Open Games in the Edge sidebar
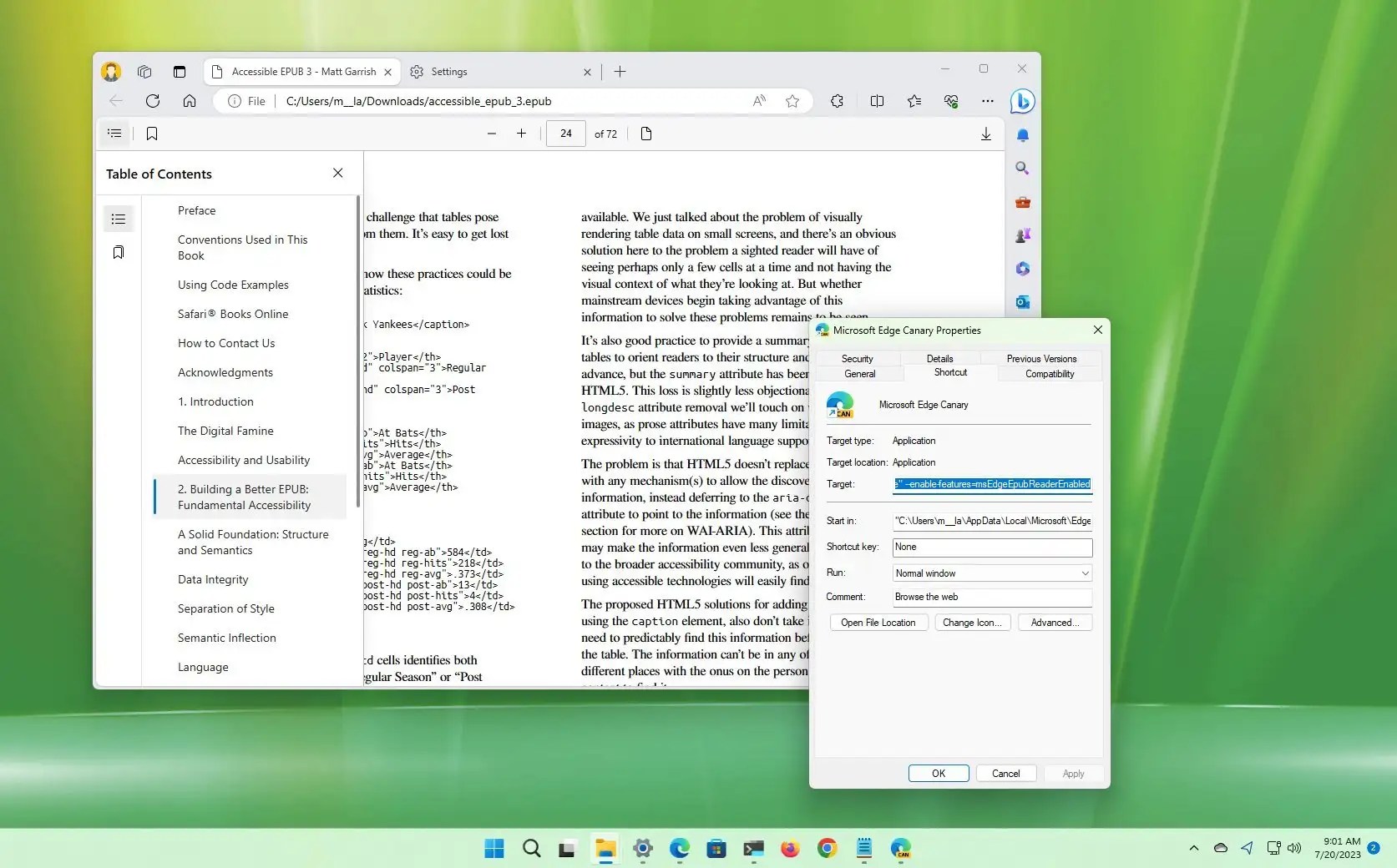1397x868 pixels. (1022, 235)
